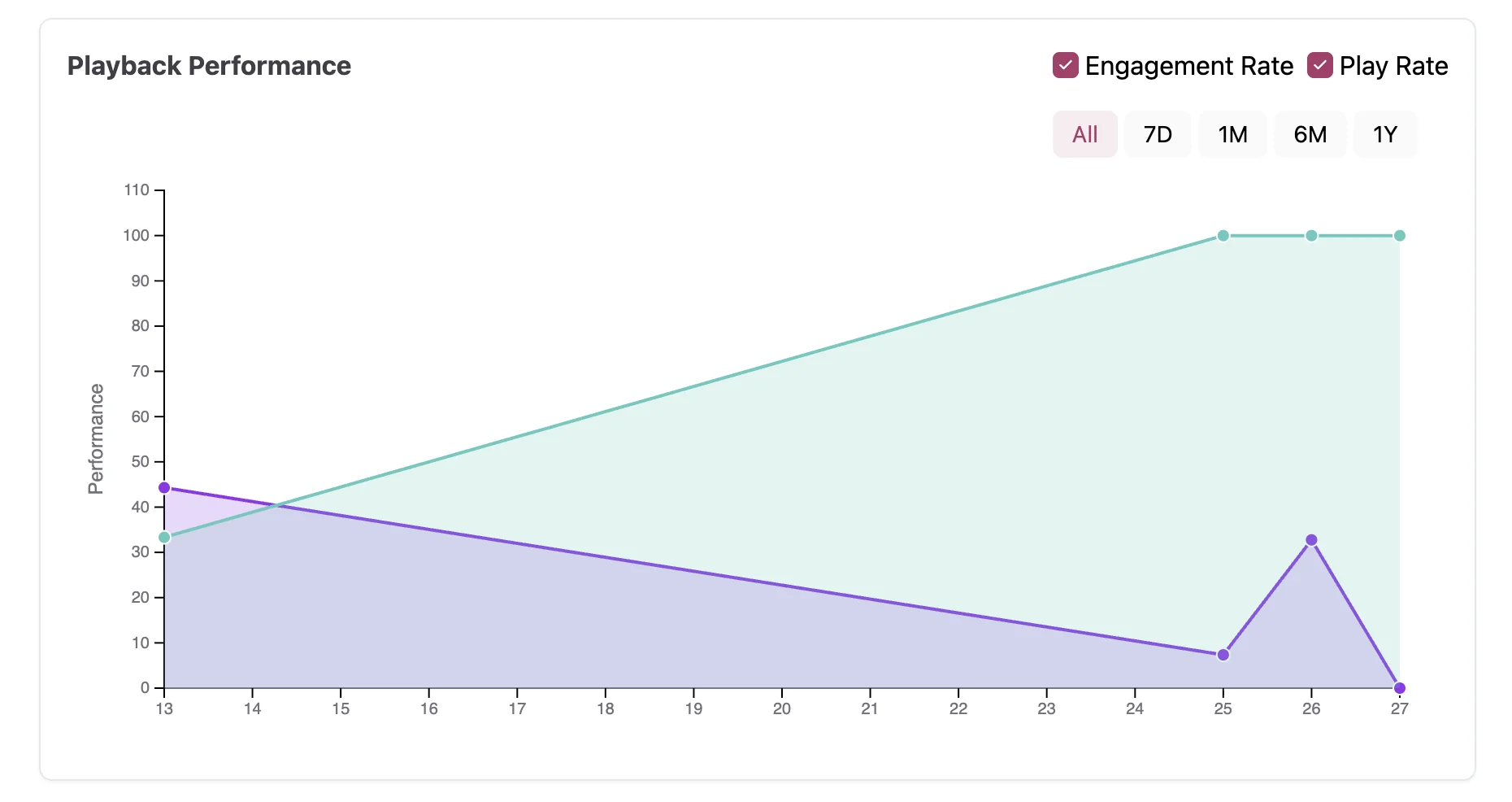
Task: Choose the 1M time range
Action: click(x=1232, y=134)
